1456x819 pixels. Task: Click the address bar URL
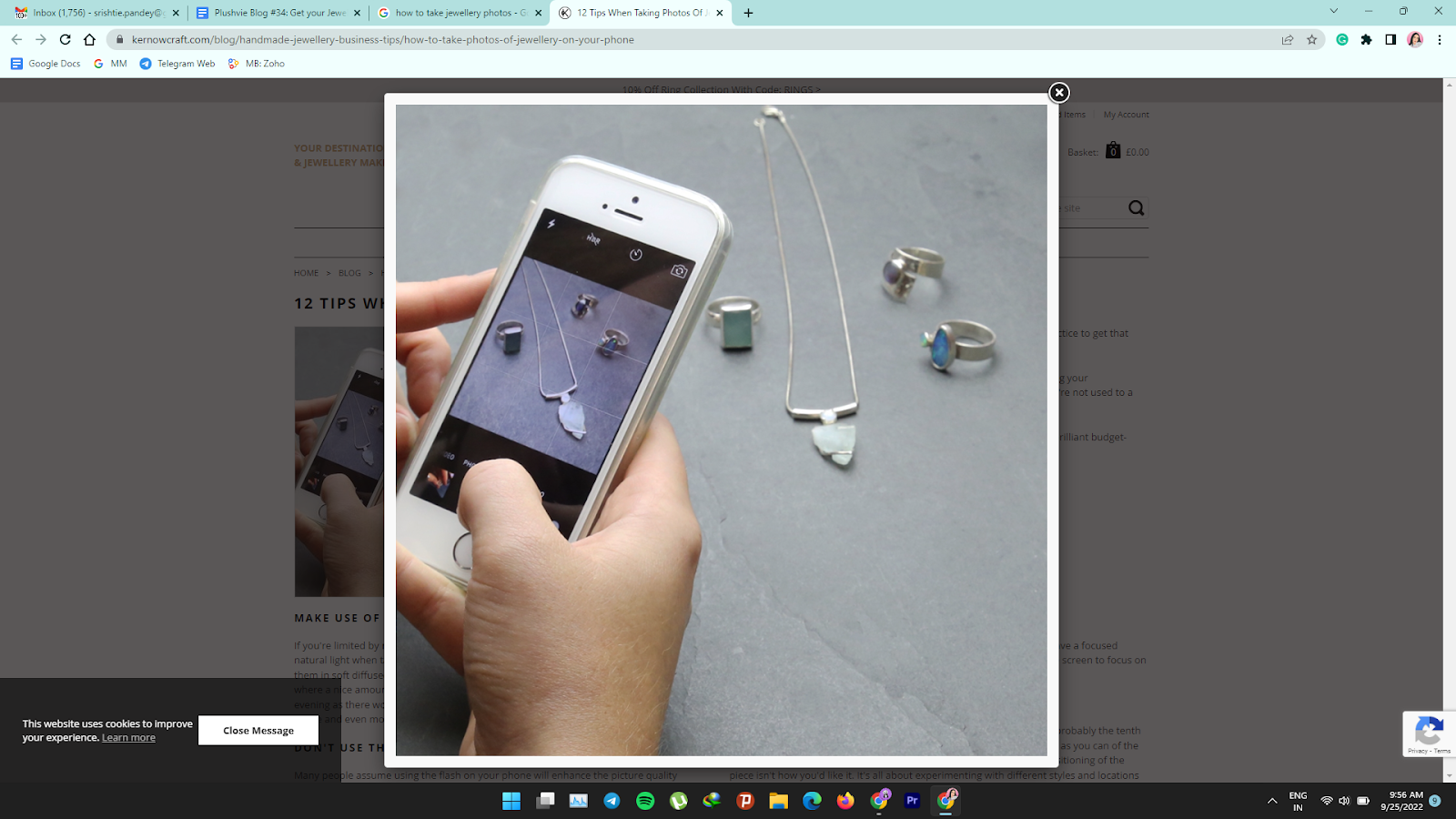[383, 39]
